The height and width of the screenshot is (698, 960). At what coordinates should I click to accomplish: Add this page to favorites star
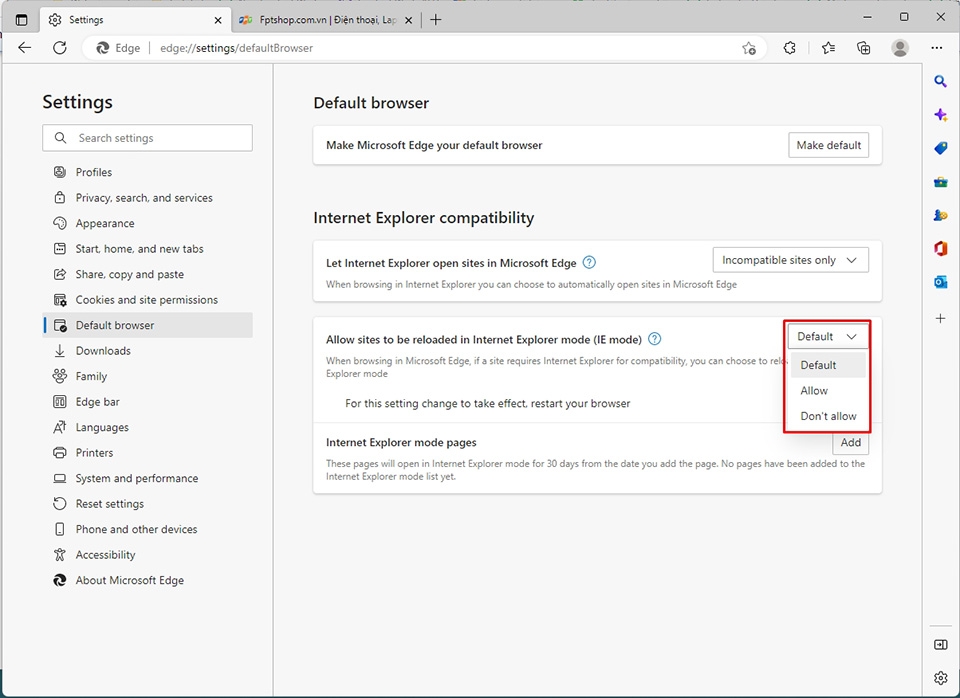tap(749, 48)
